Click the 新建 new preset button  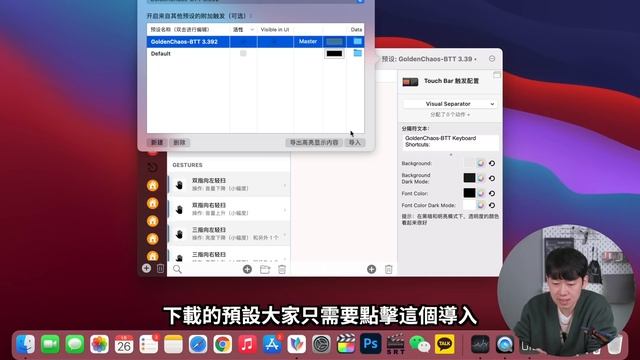click(x=157, y=142)
